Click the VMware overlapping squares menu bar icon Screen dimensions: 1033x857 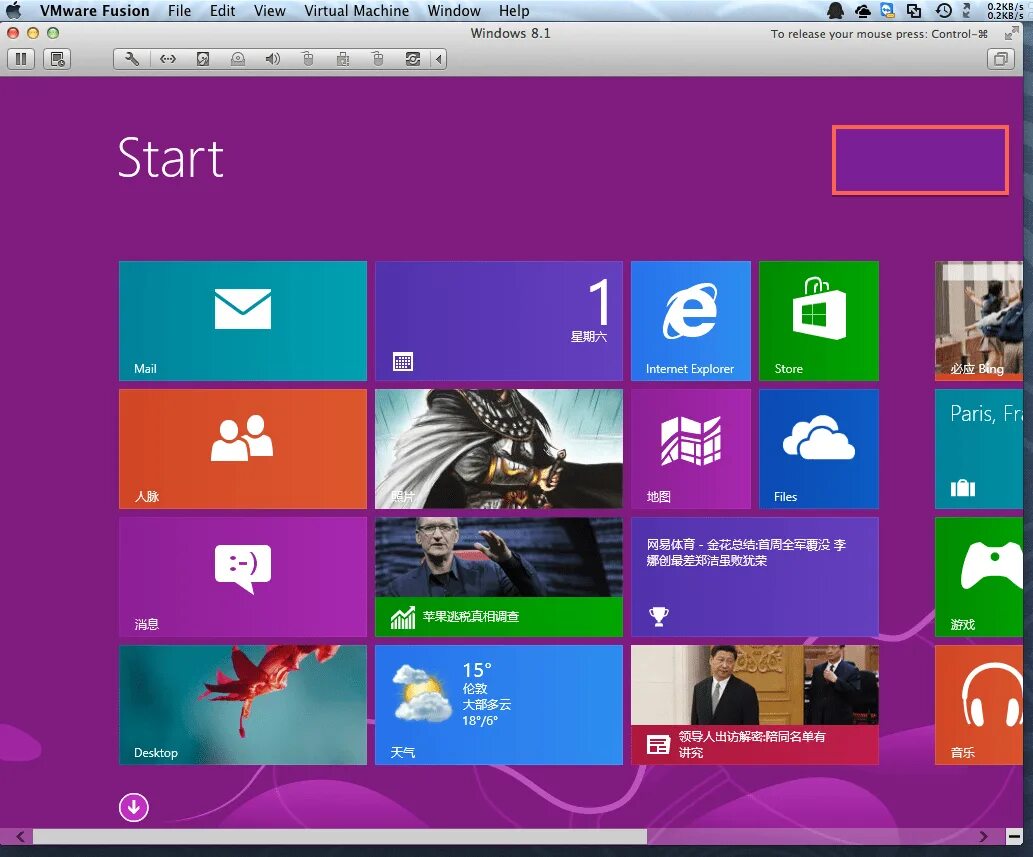tap(914, 11)
